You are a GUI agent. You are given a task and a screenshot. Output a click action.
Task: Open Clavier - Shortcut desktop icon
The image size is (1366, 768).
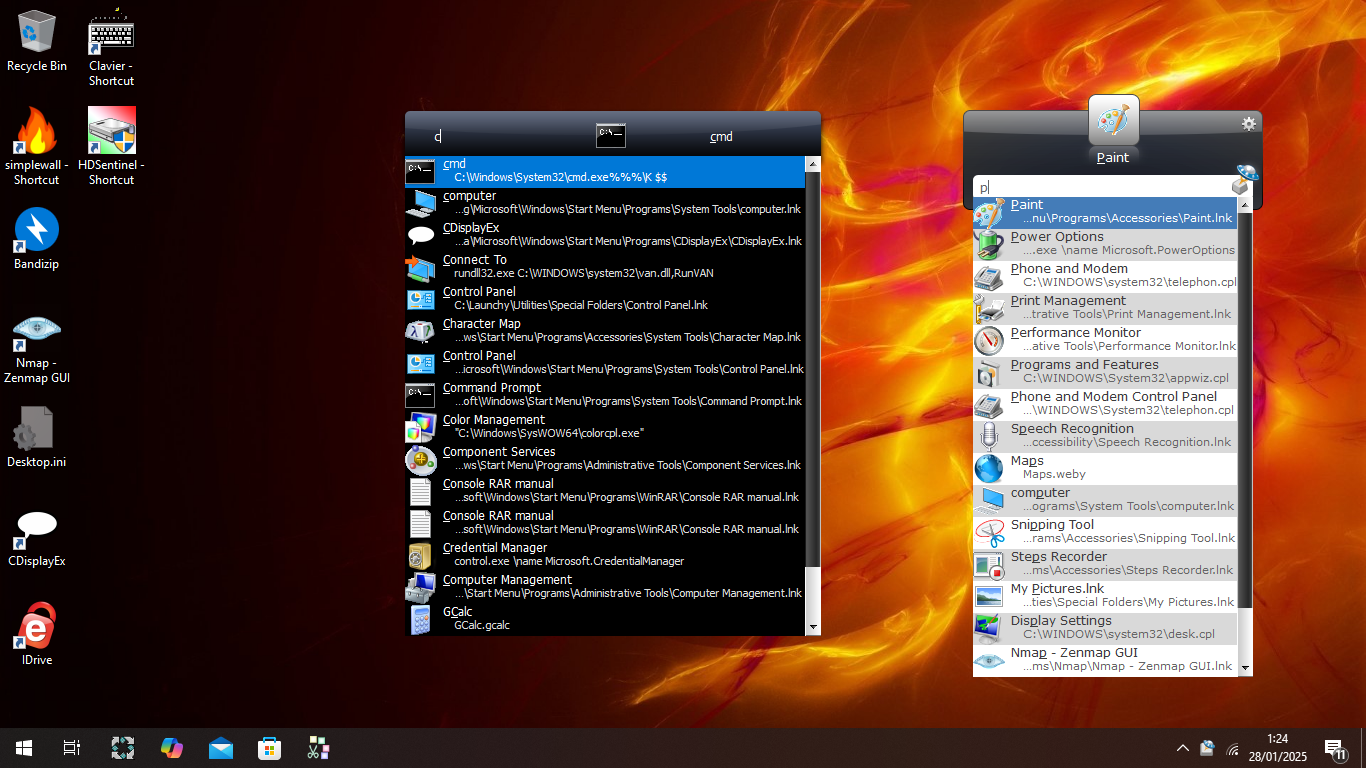coord(112,48)
